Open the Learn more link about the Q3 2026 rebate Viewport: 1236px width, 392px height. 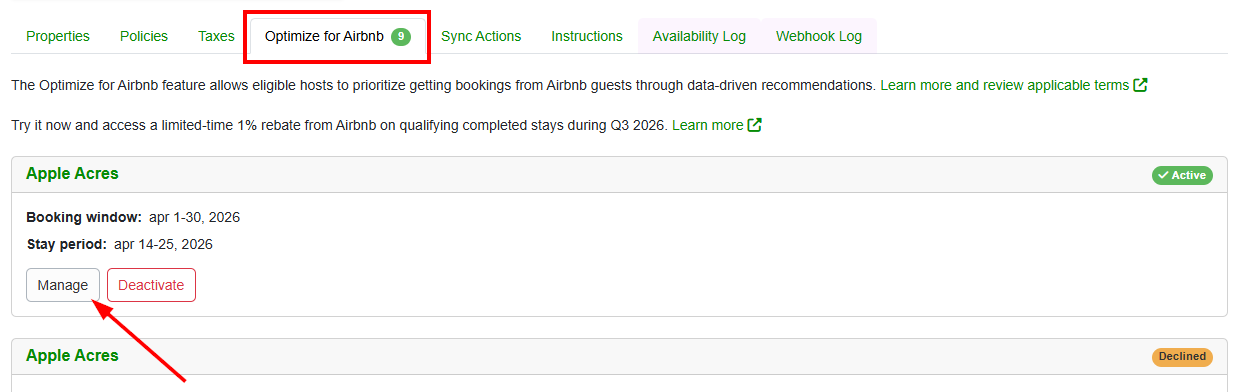(708, 125)
